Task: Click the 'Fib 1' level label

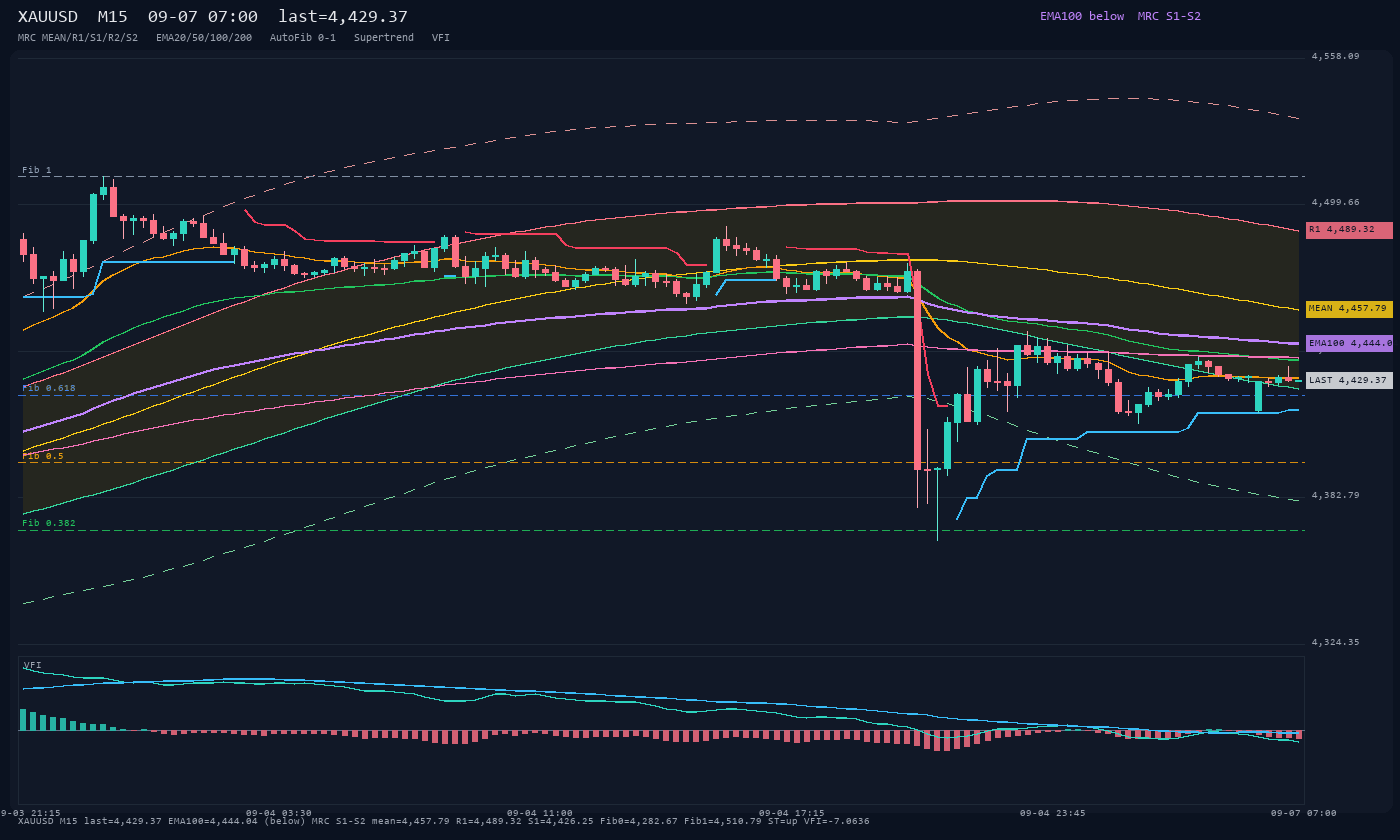Action: coord(37,170)
